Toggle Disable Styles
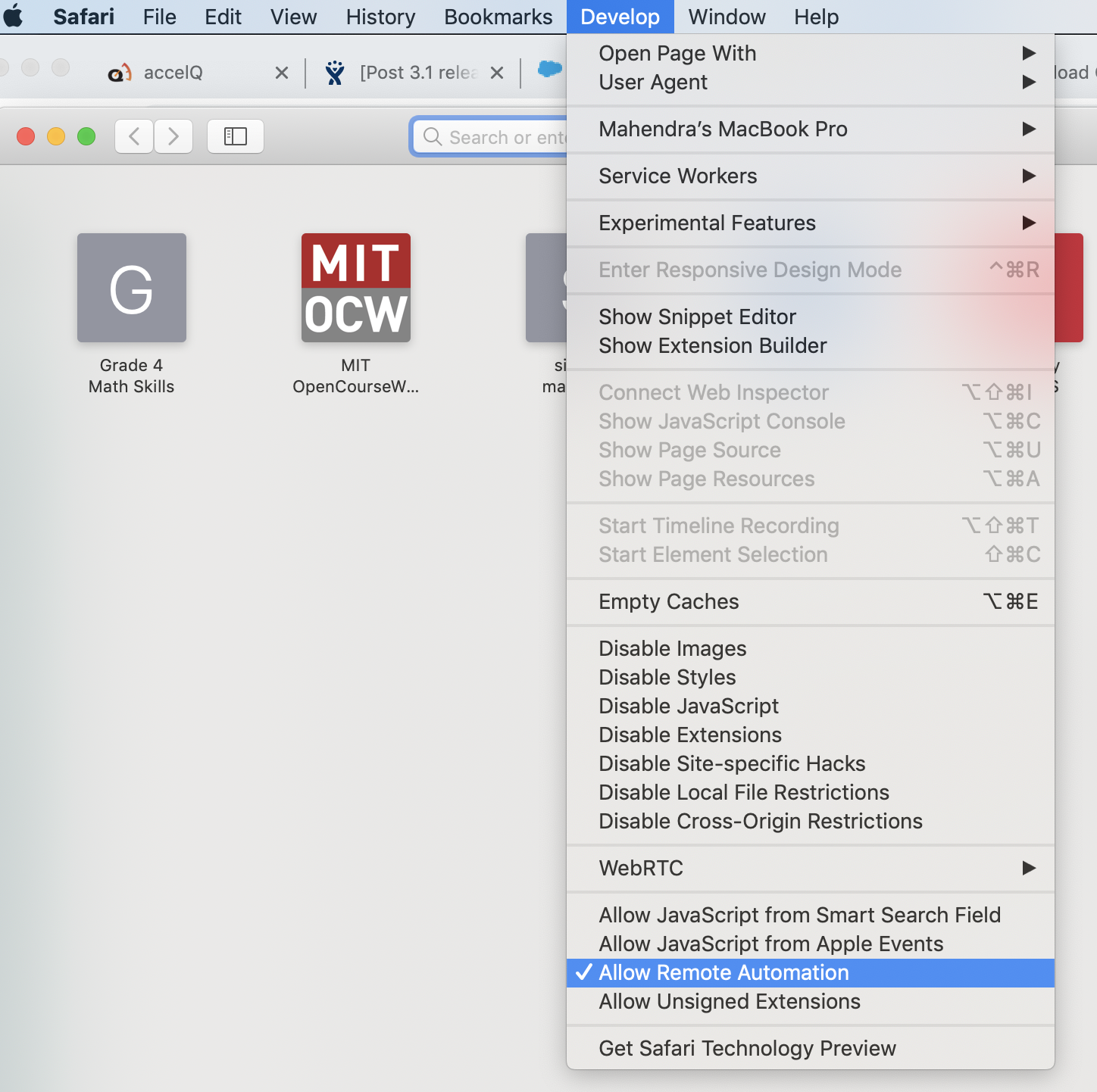Image resolution: width=1097 pixels, height=1092 pixels. (811, 677)
